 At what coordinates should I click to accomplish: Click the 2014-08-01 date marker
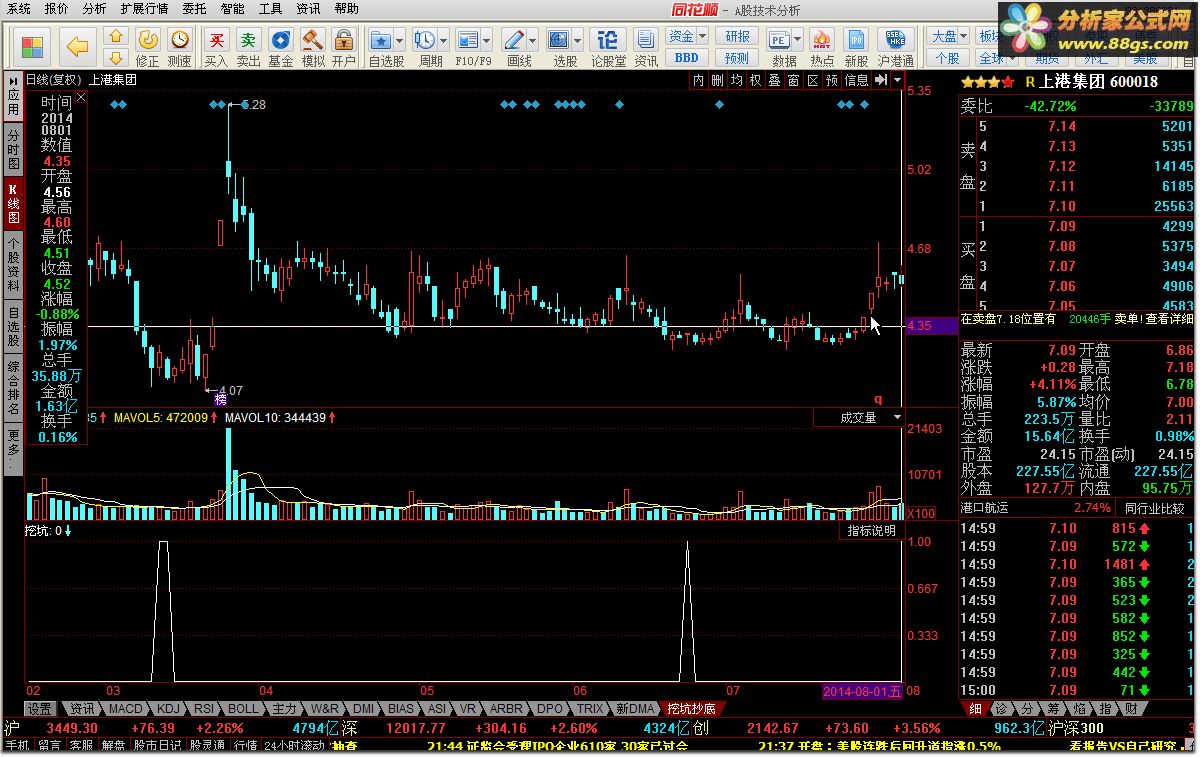point(864,691)
